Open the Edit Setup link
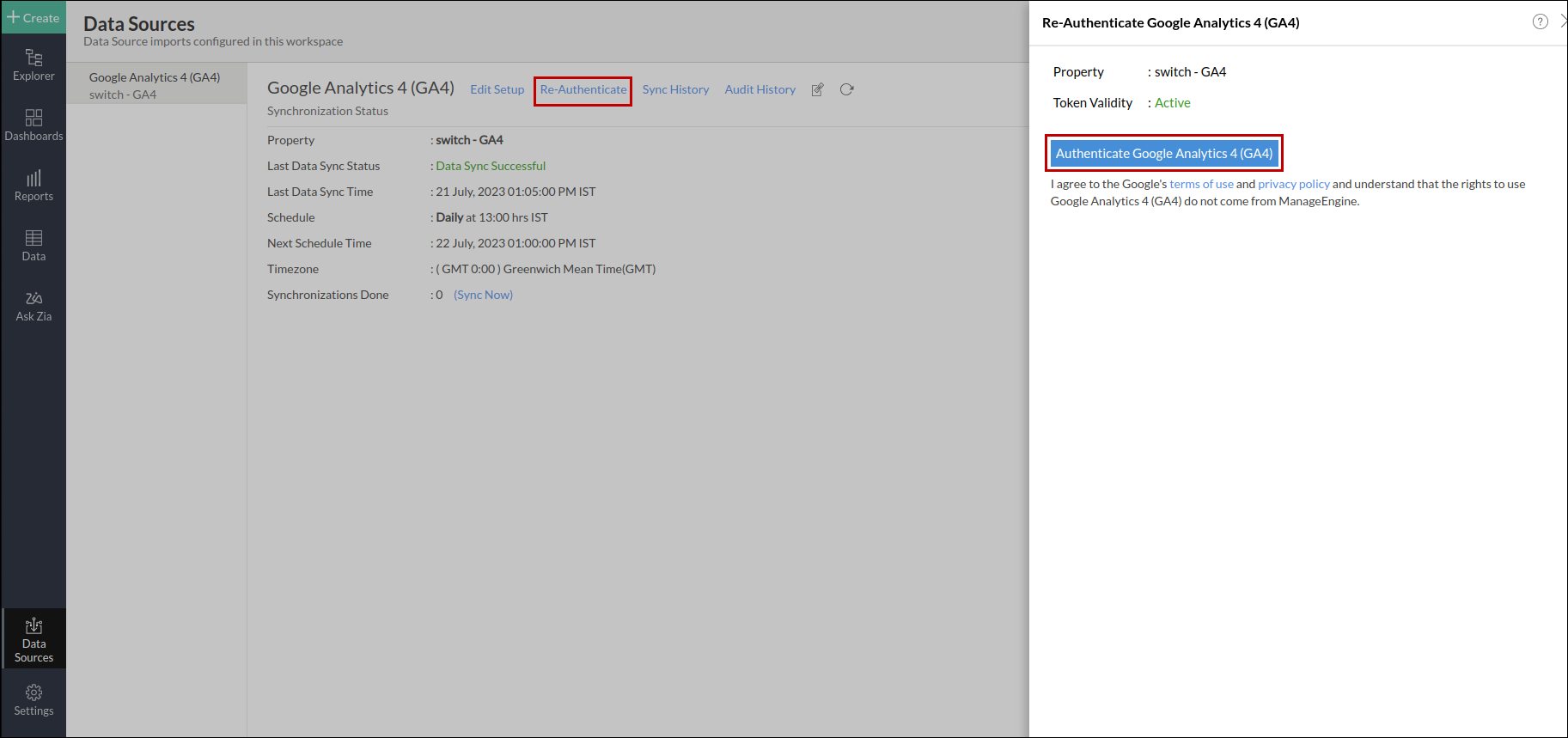This screenshot has height=738, width=1568. (x=497, y=89)
